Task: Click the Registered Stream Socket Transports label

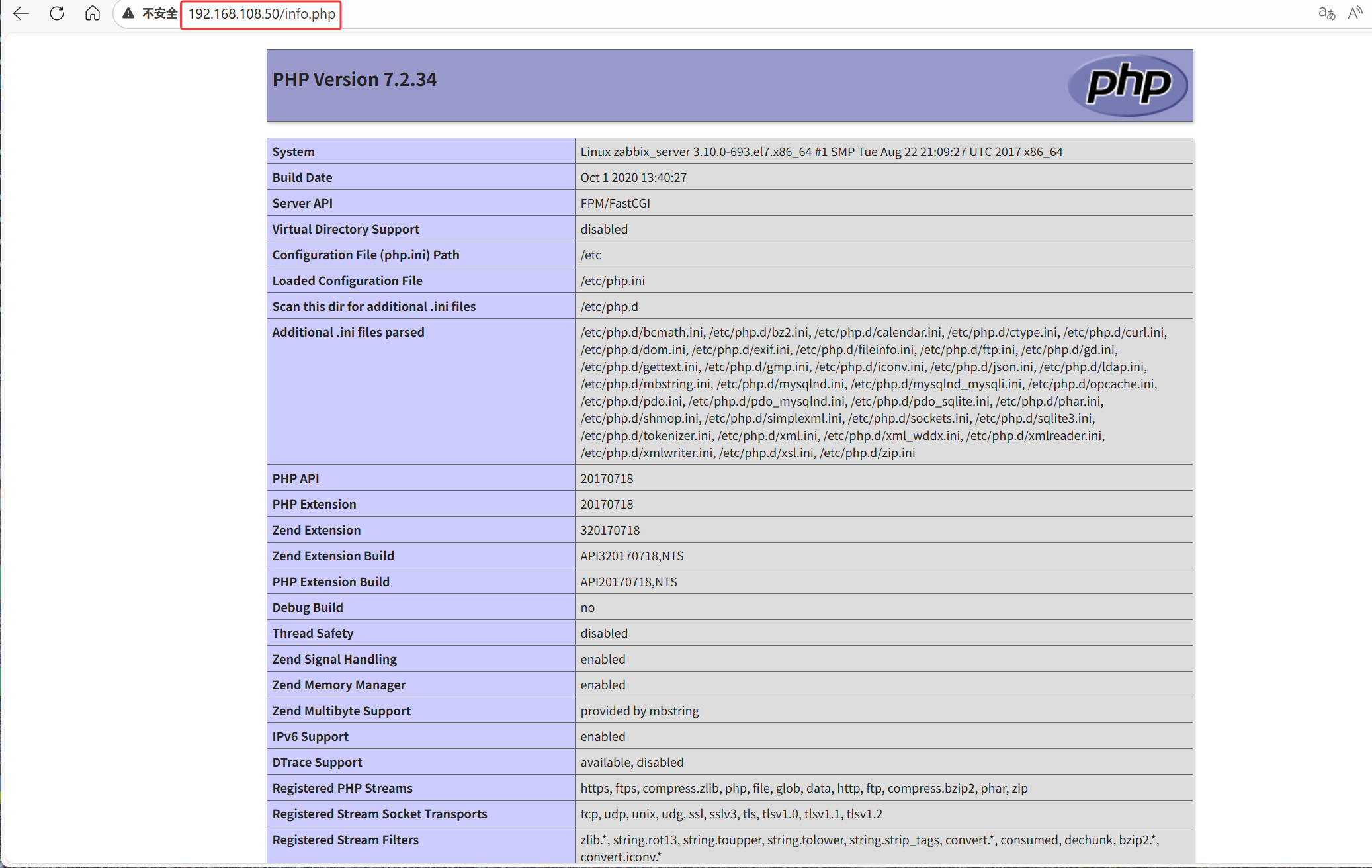Action: click(x=380, y=814)
